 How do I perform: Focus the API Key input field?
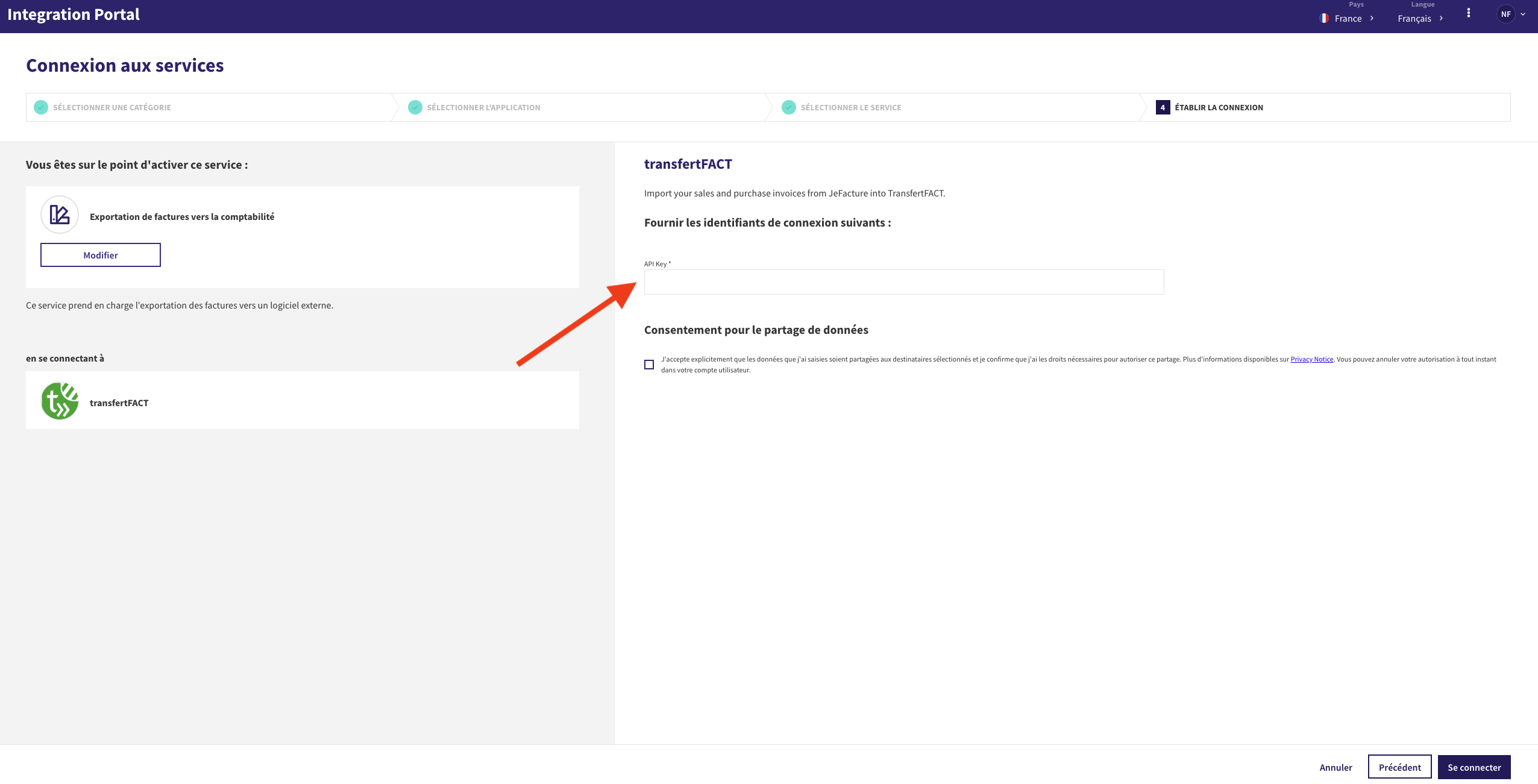tap(904, 282)
